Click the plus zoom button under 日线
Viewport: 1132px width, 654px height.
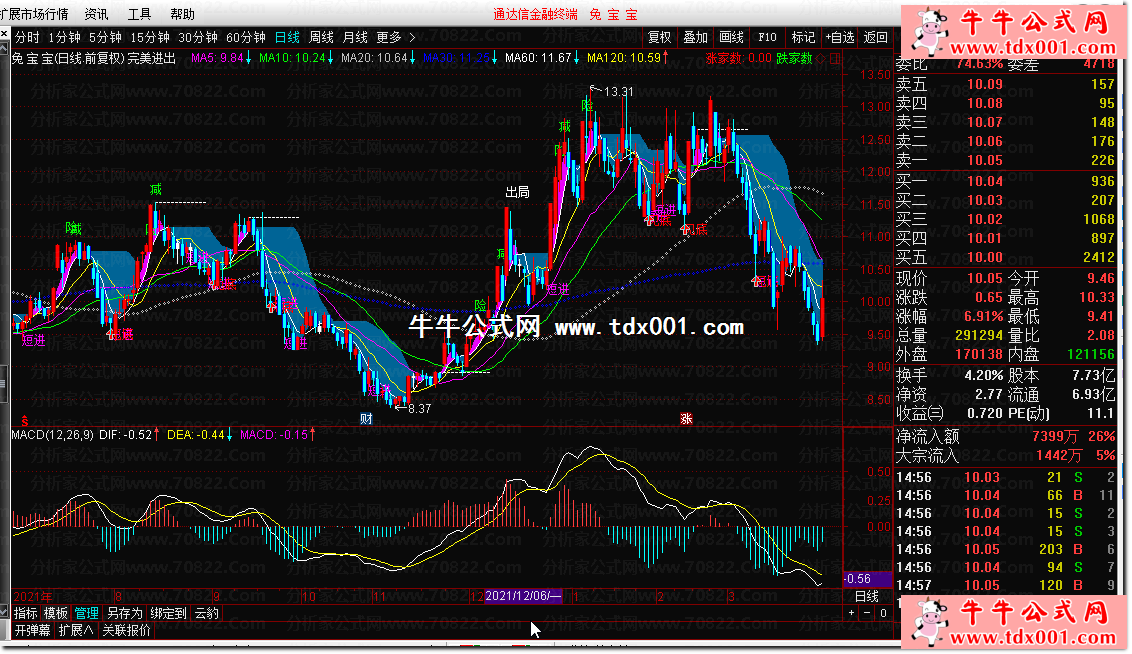852,613
